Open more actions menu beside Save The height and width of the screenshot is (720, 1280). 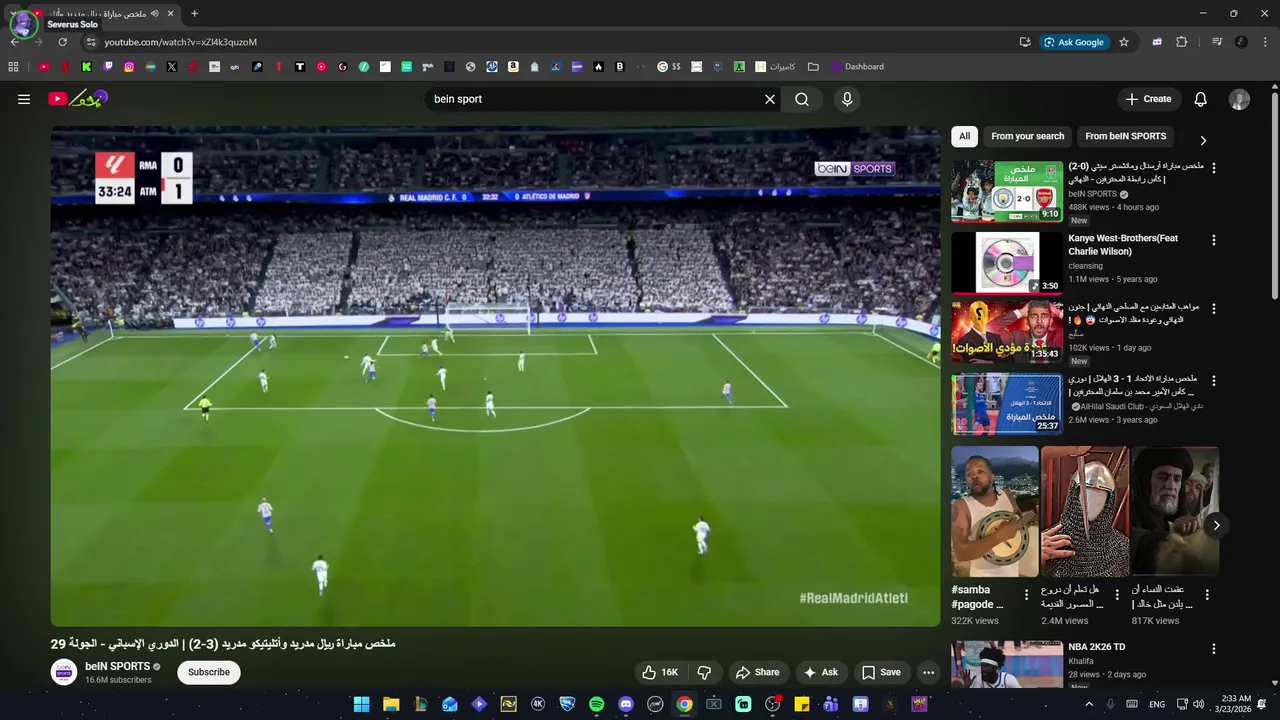928,672
